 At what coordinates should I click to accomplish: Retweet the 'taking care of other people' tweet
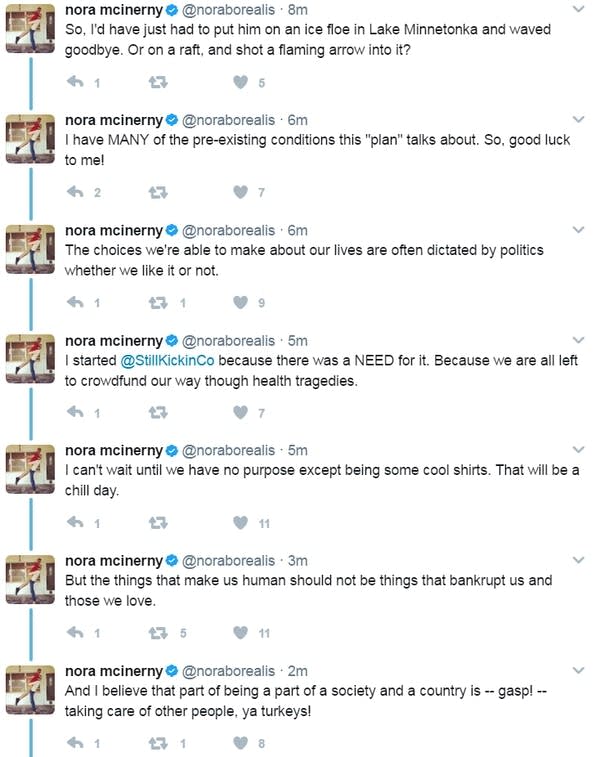tap(158, 743)
